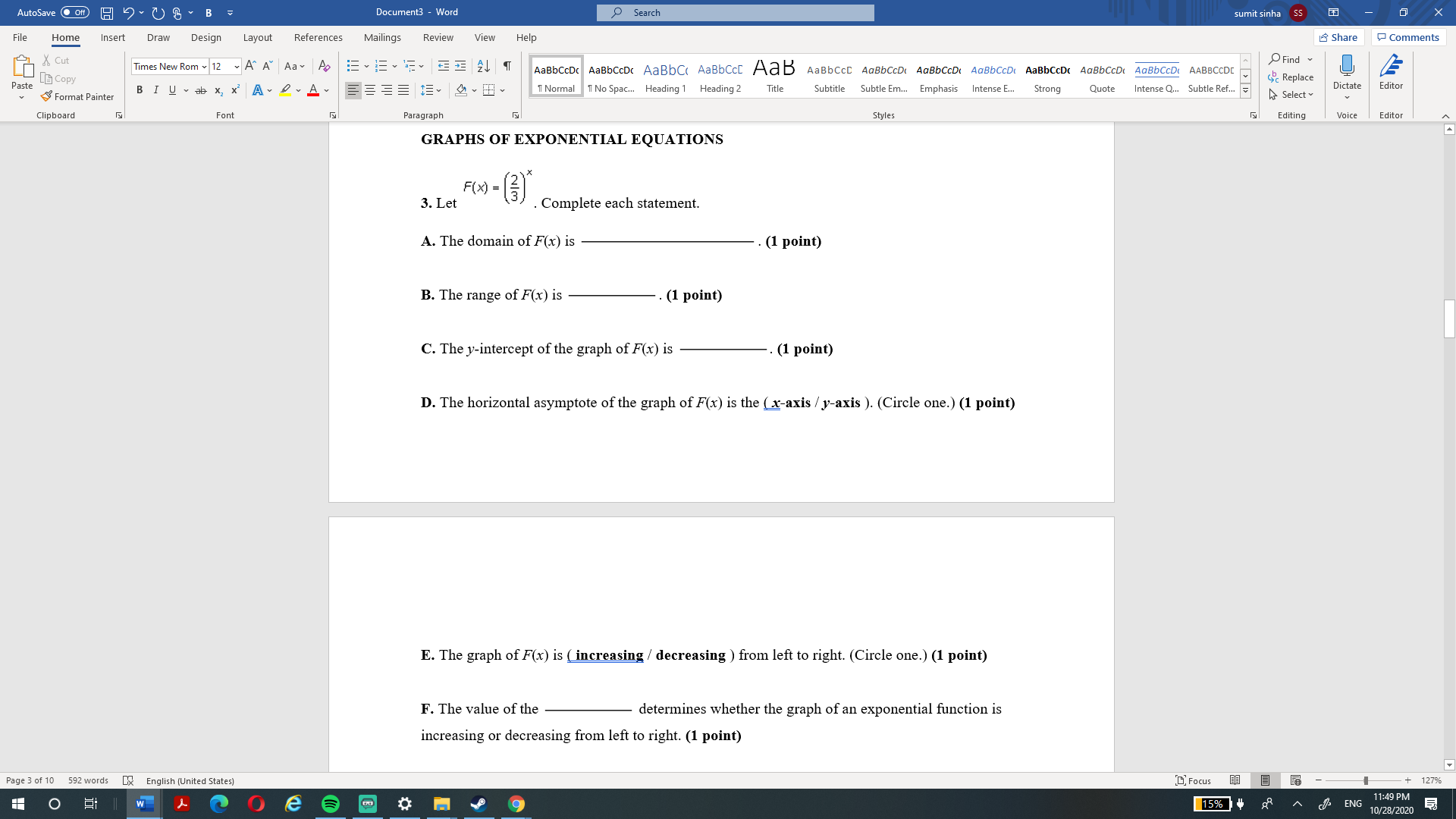The height and width of the screenshot is (819, 1456).
Task: Expand the Styles gallery More arrow
Action: tap(1245, 91)
